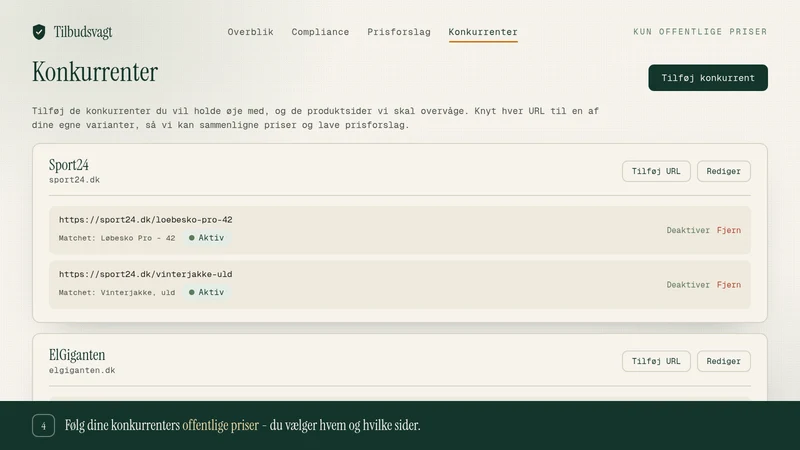Click the Tilbudsvagt brand name

click(83, 32)
